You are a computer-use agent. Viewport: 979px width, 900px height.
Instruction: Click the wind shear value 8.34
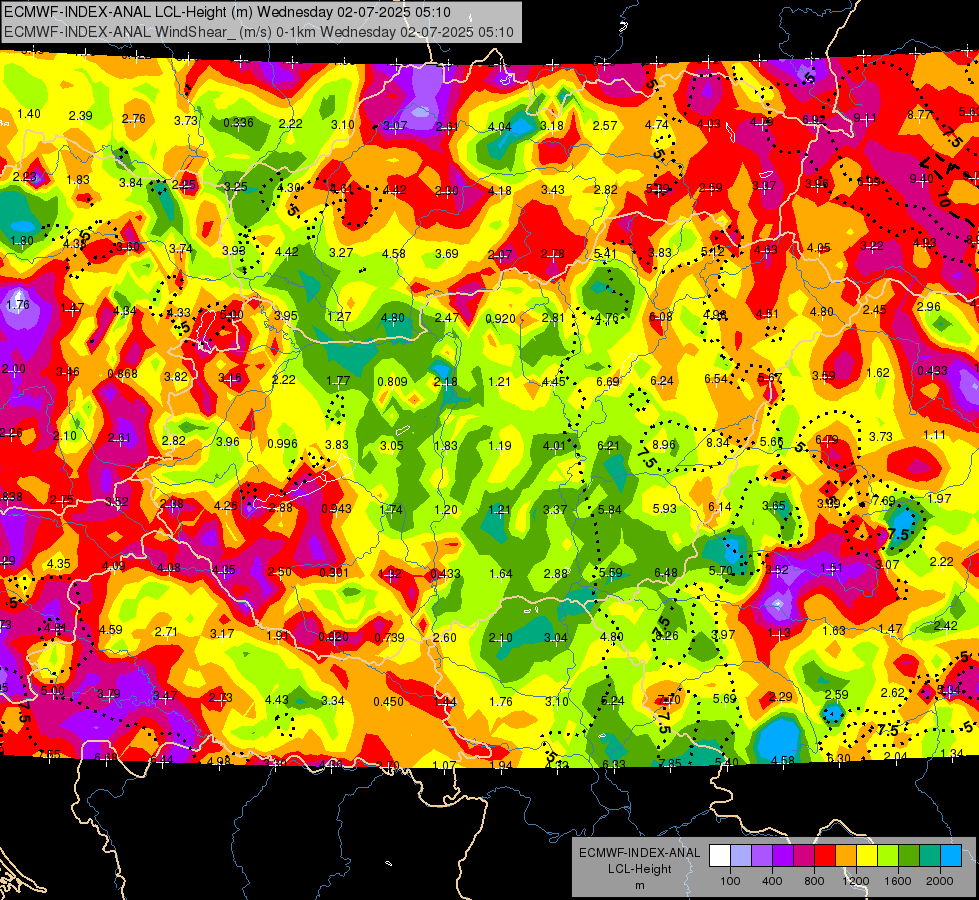[x=718, y=442]
